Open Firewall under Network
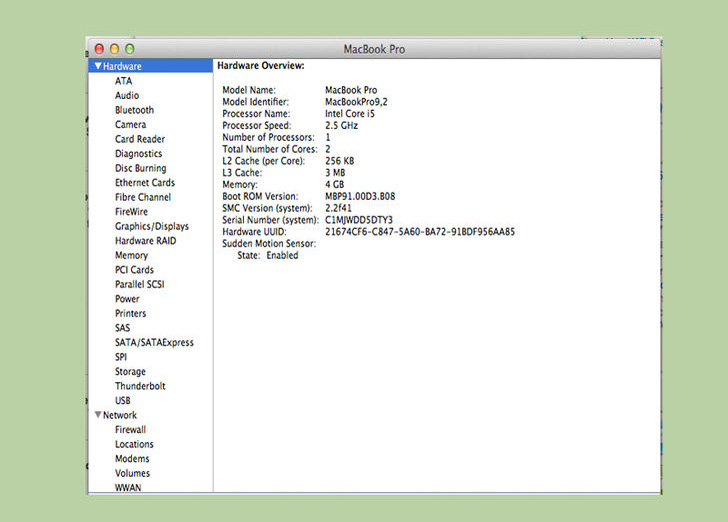 point(130,430)
